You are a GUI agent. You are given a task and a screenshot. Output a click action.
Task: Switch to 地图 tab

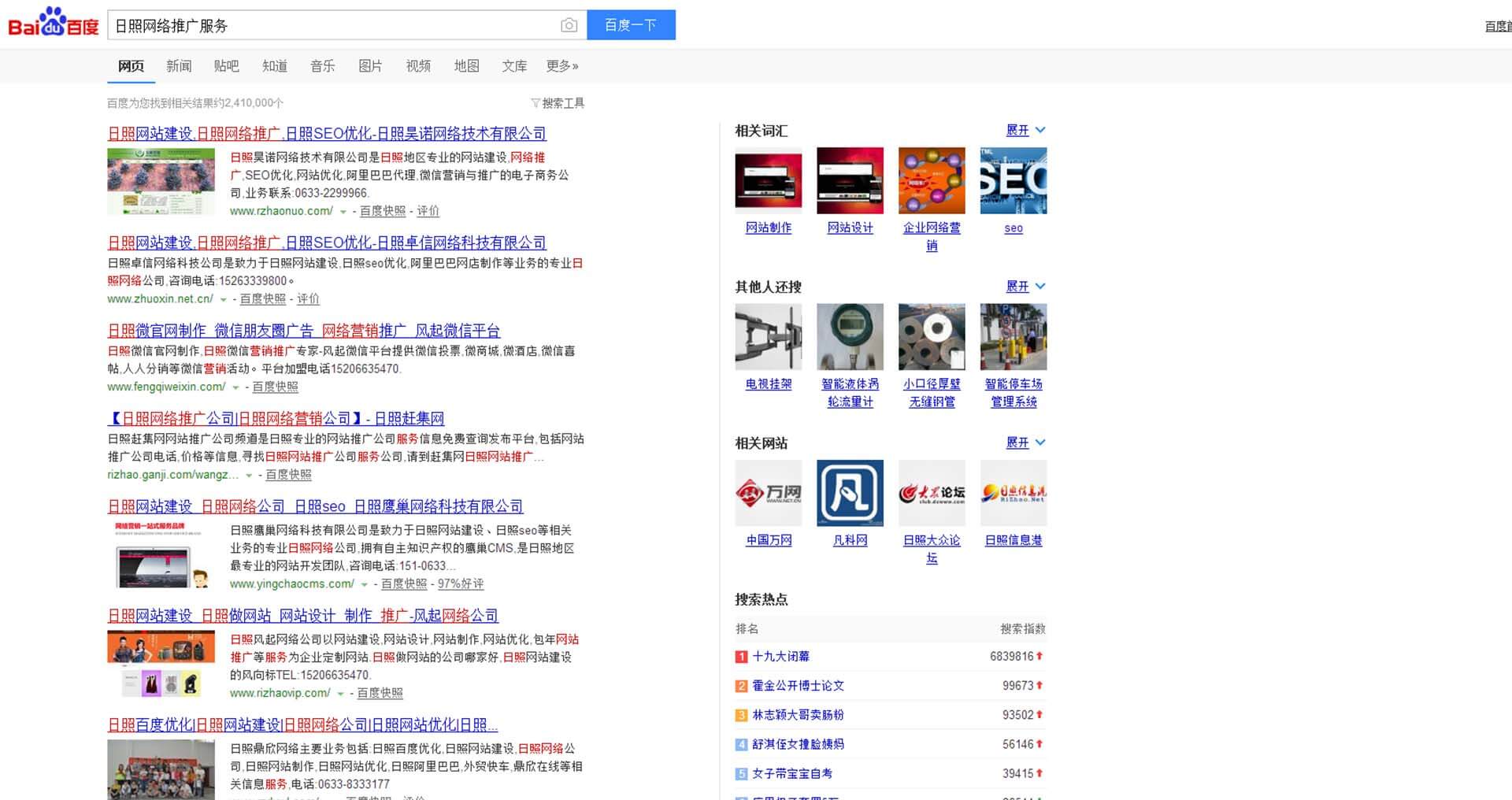pos(466,66)
